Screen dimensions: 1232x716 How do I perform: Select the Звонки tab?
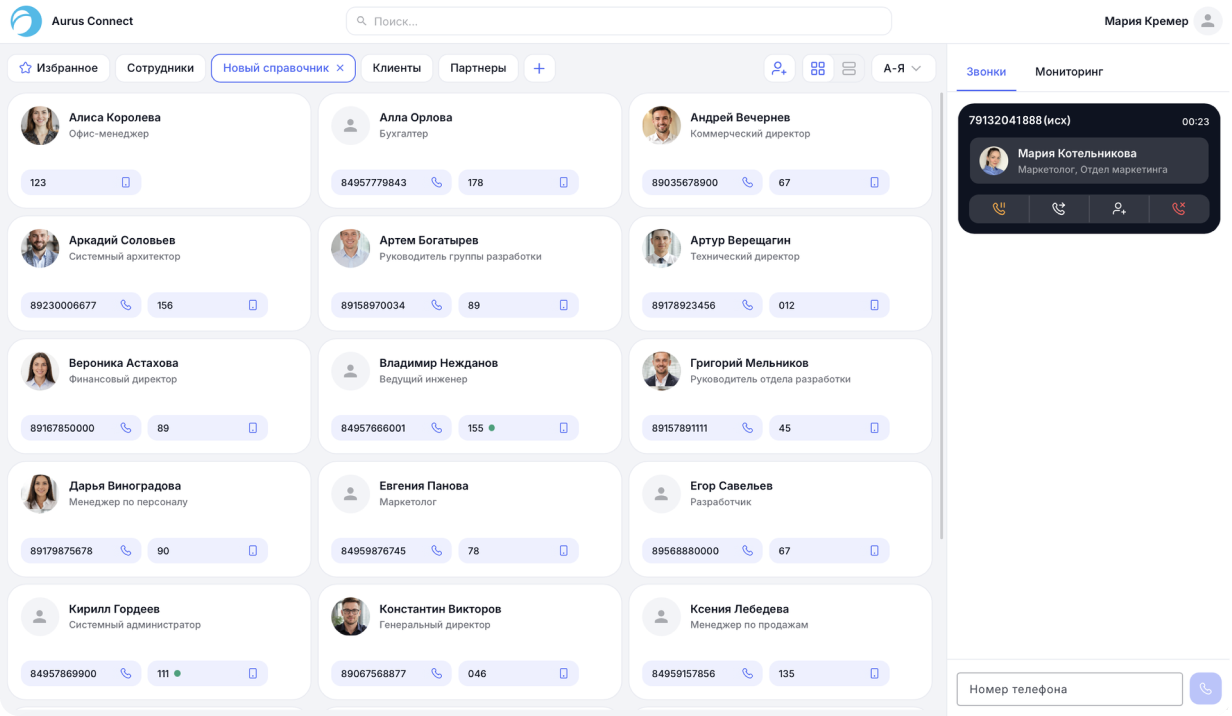coord(986,72)
